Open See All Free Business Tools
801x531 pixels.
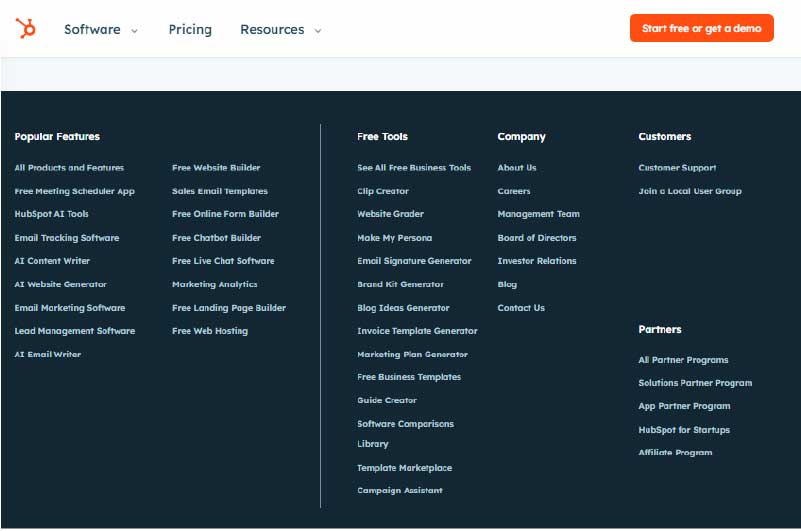point(414,168)
